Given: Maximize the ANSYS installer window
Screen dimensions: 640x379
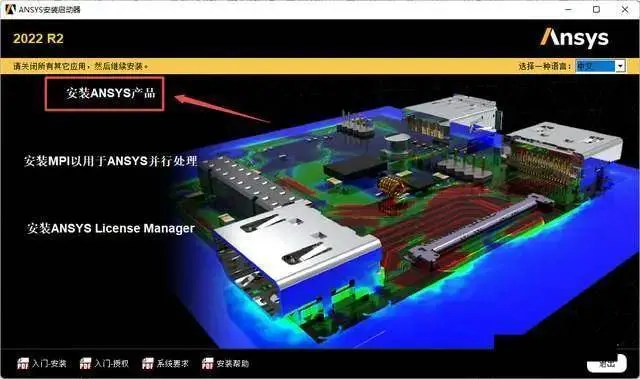Looking at the screenshot, I should coord(596,9).
